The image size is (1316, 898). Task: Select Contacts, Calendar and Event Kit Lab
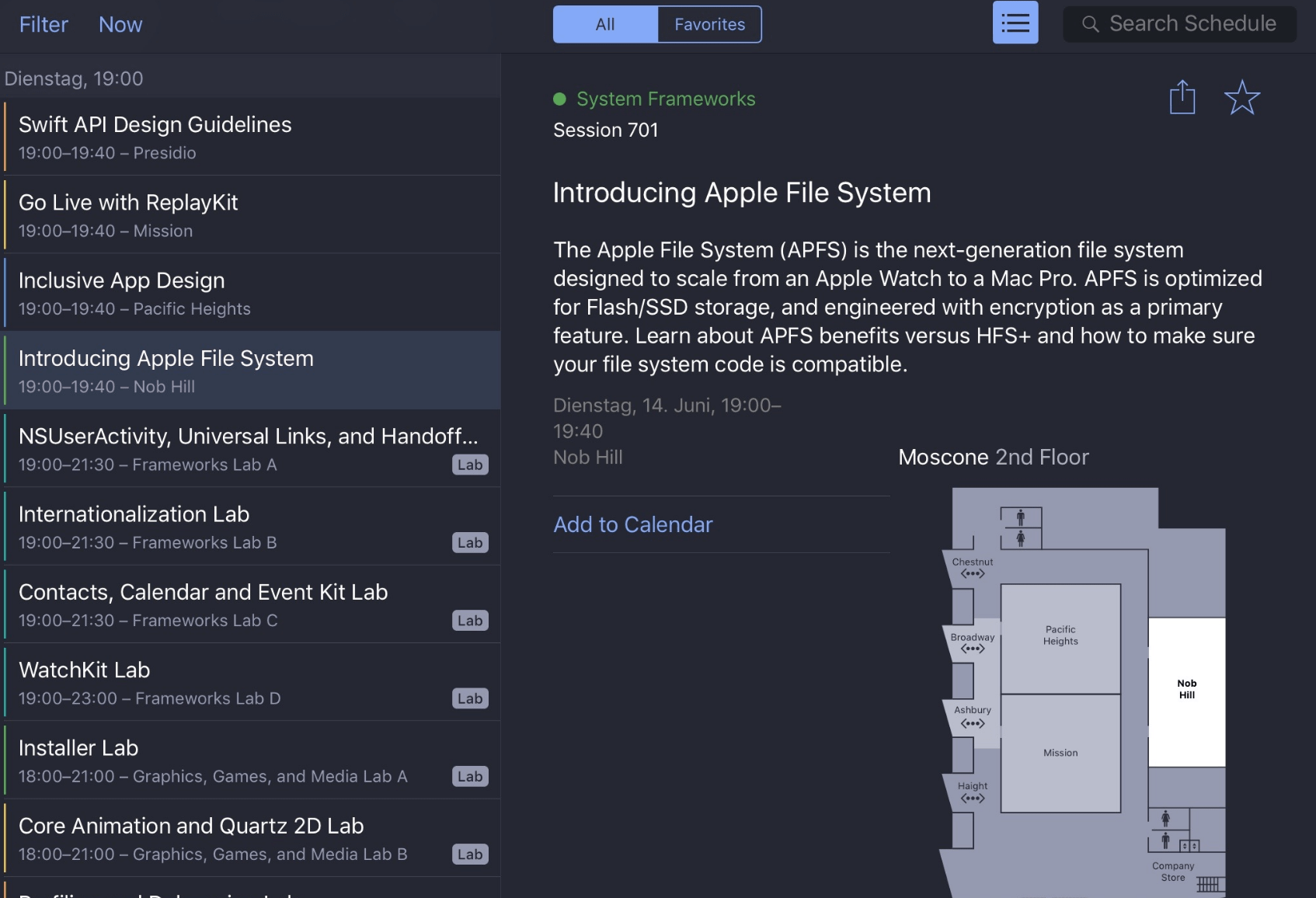point(233,604)
